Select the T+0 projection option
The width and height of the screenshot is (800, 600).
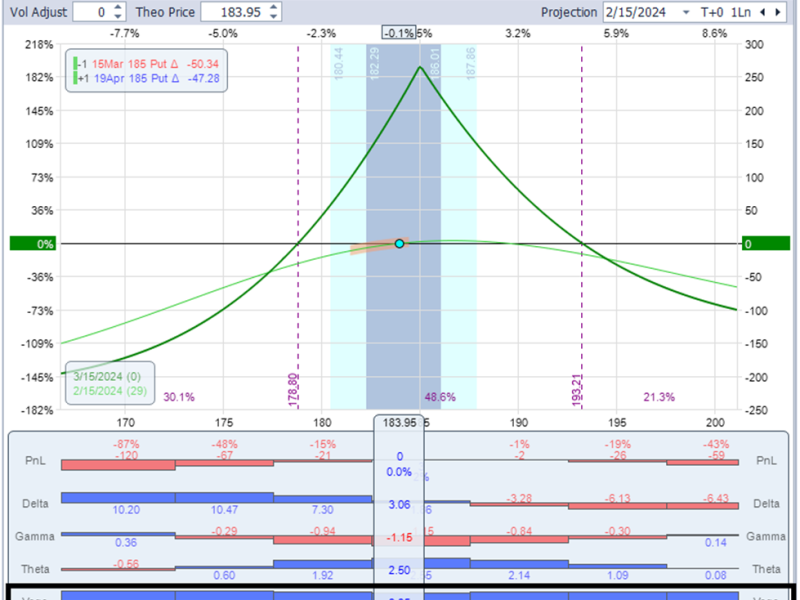[713, 12]
